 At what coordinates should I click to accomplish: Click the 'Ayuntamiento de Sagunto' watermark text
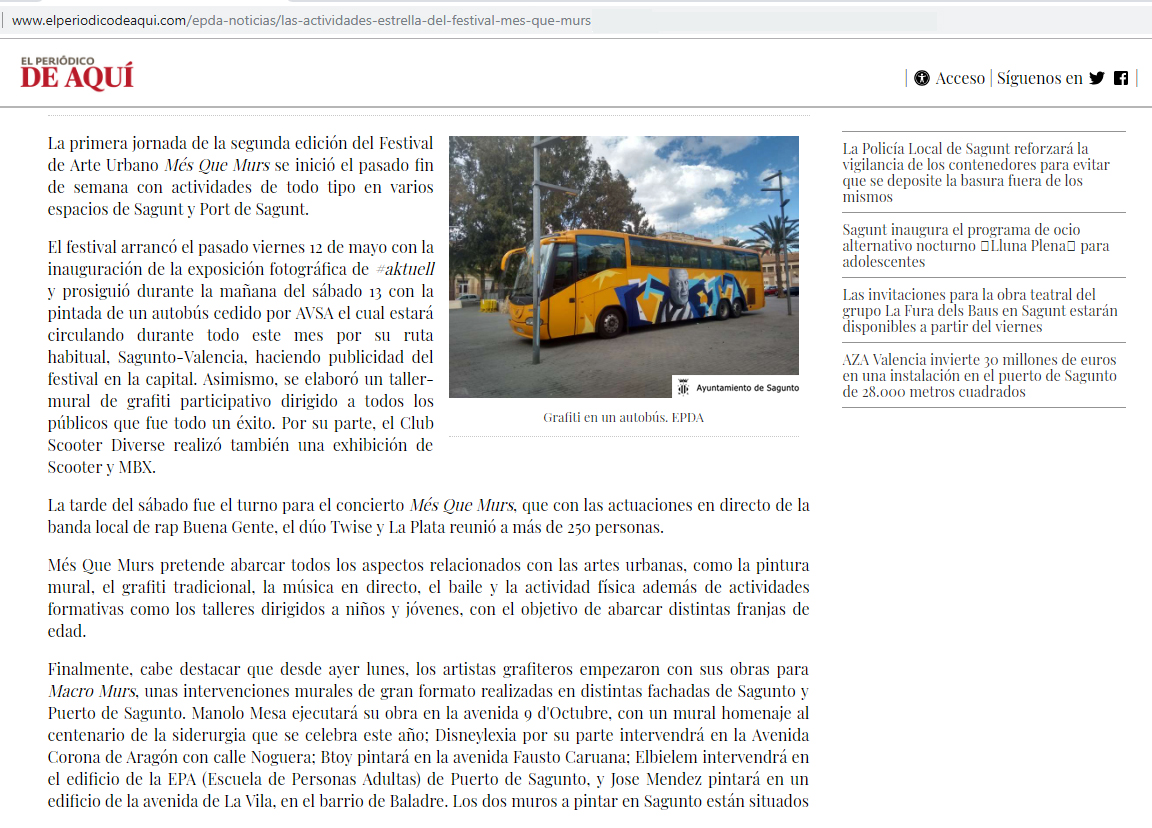747,388
